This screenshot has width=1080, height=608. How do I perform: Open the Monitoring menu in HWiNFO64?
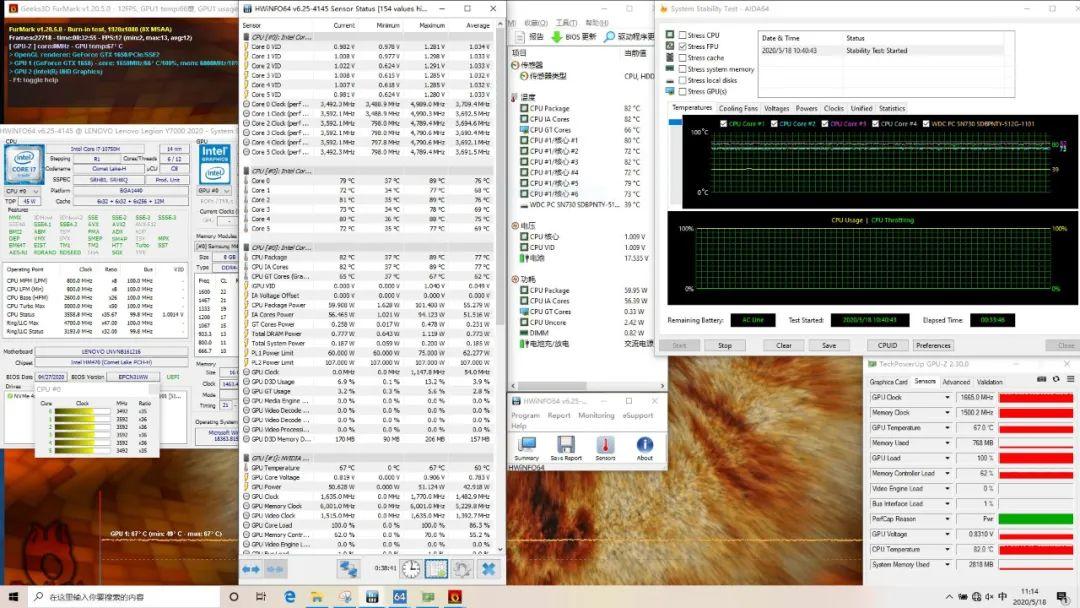click(x=596, y=415)
